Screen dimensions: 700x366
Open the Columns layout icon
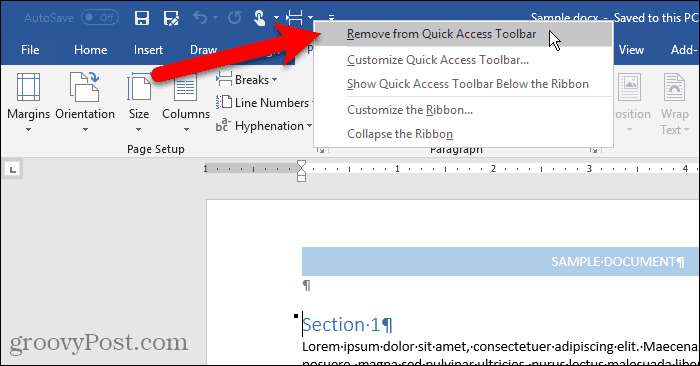click(186, 103)
